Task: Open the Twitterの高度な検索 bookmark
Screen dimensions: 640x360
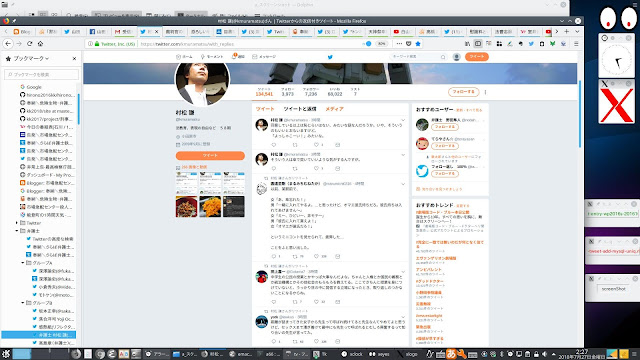Action: point(50,239)
